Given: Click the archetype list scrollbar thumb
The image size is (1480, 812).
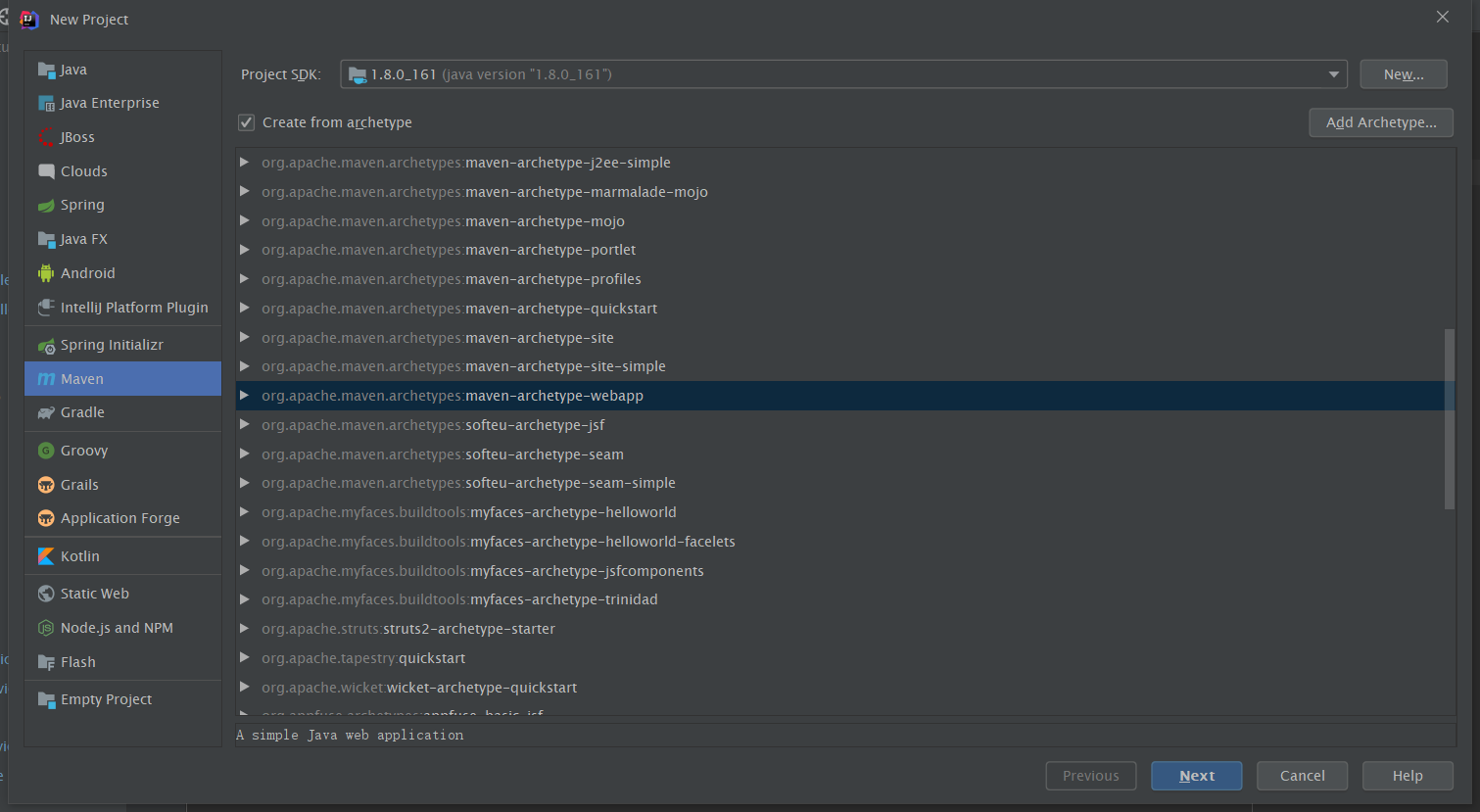Looking at the screenshot, I should point(1450,419).
